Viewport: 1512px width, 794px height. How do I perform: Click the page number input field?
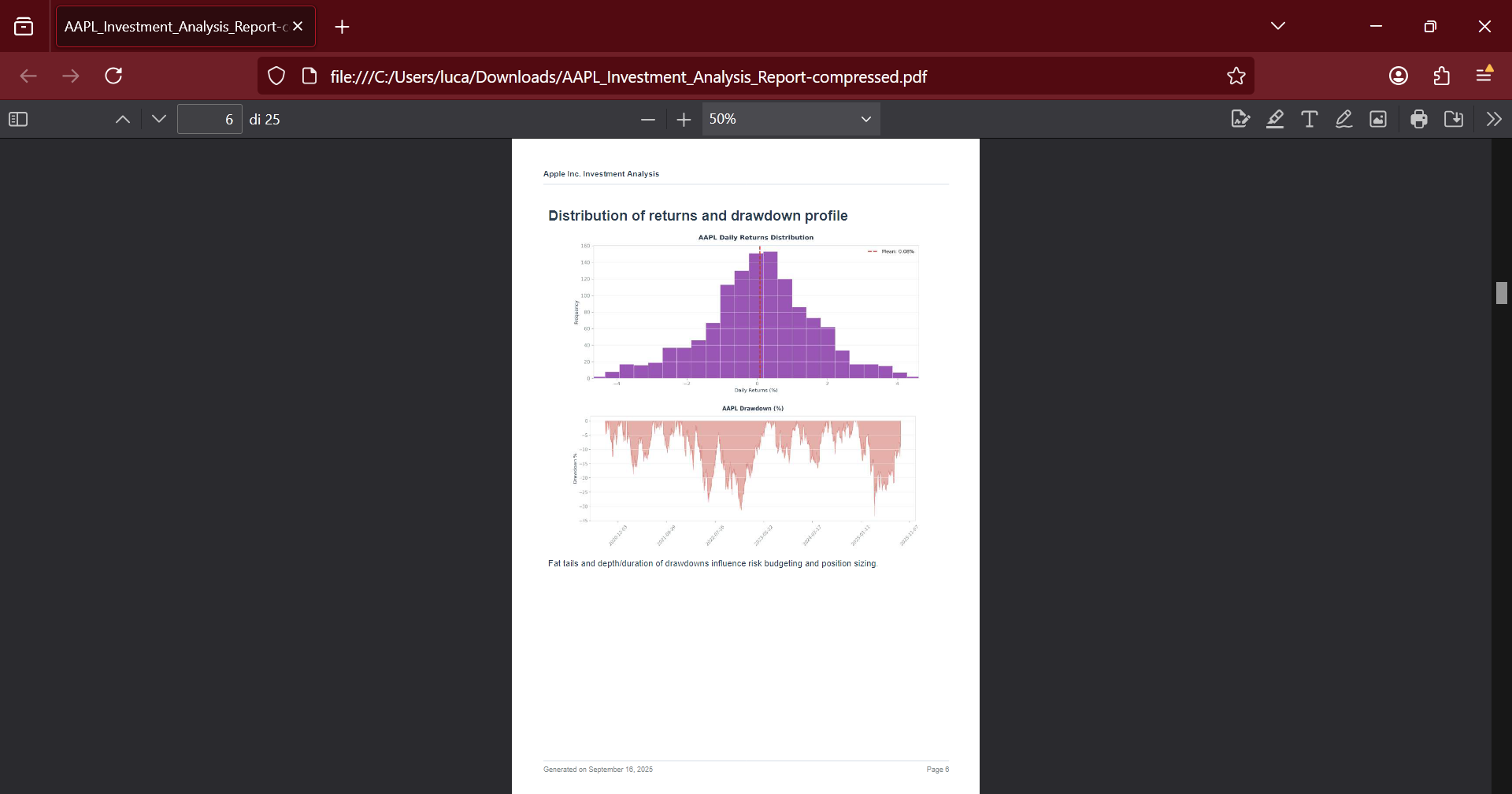(x=209, y=119)
